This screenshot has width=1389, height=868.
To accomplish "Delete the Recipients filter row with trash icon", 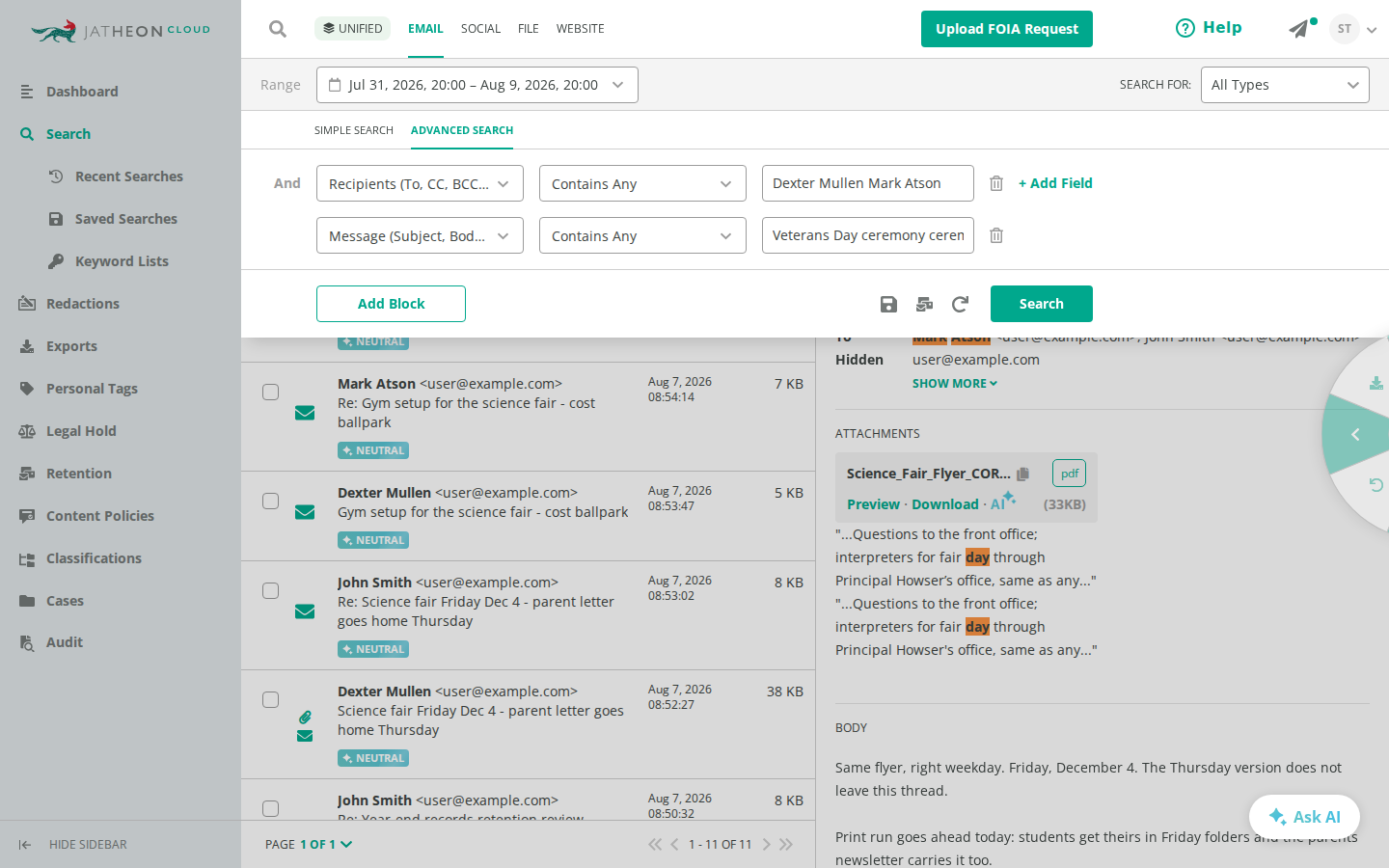I will click(996, 183).
